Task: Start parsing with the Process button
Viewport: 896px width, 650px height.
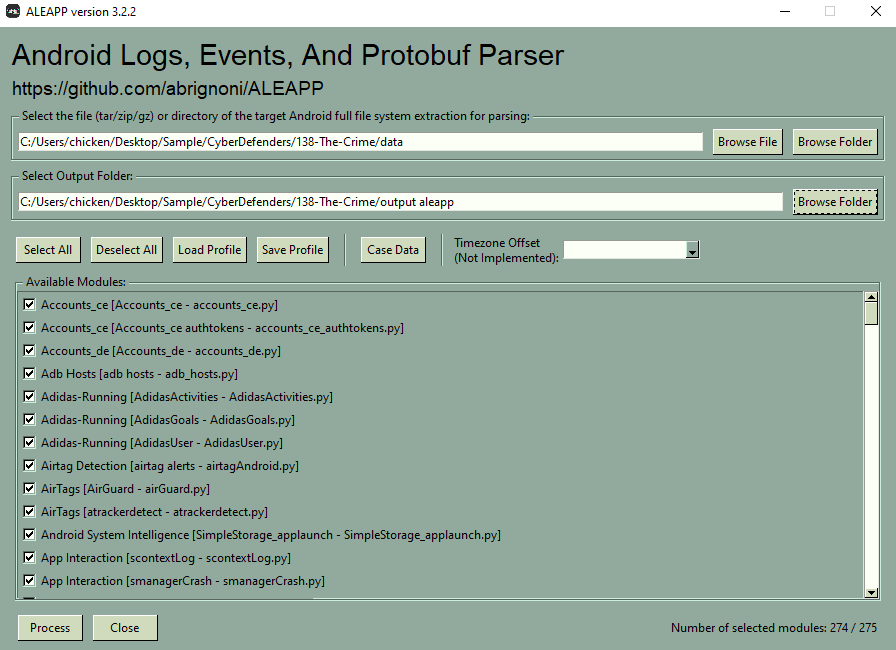Action: pos(50,628)
